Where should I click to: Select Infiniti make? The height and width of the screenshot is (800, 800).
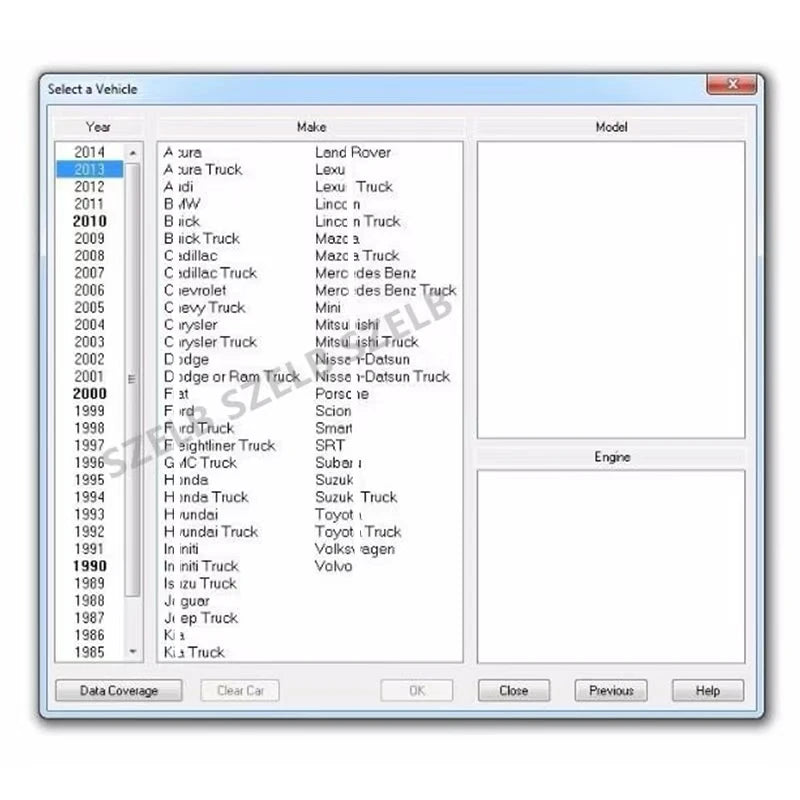pos(181,549)
